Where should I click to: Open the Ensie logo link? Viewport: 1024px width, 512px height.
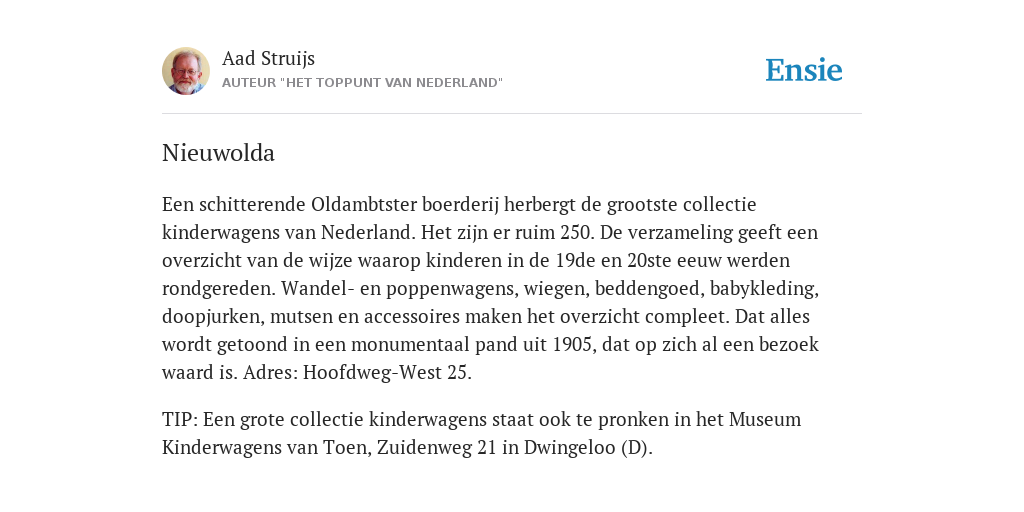804,70
